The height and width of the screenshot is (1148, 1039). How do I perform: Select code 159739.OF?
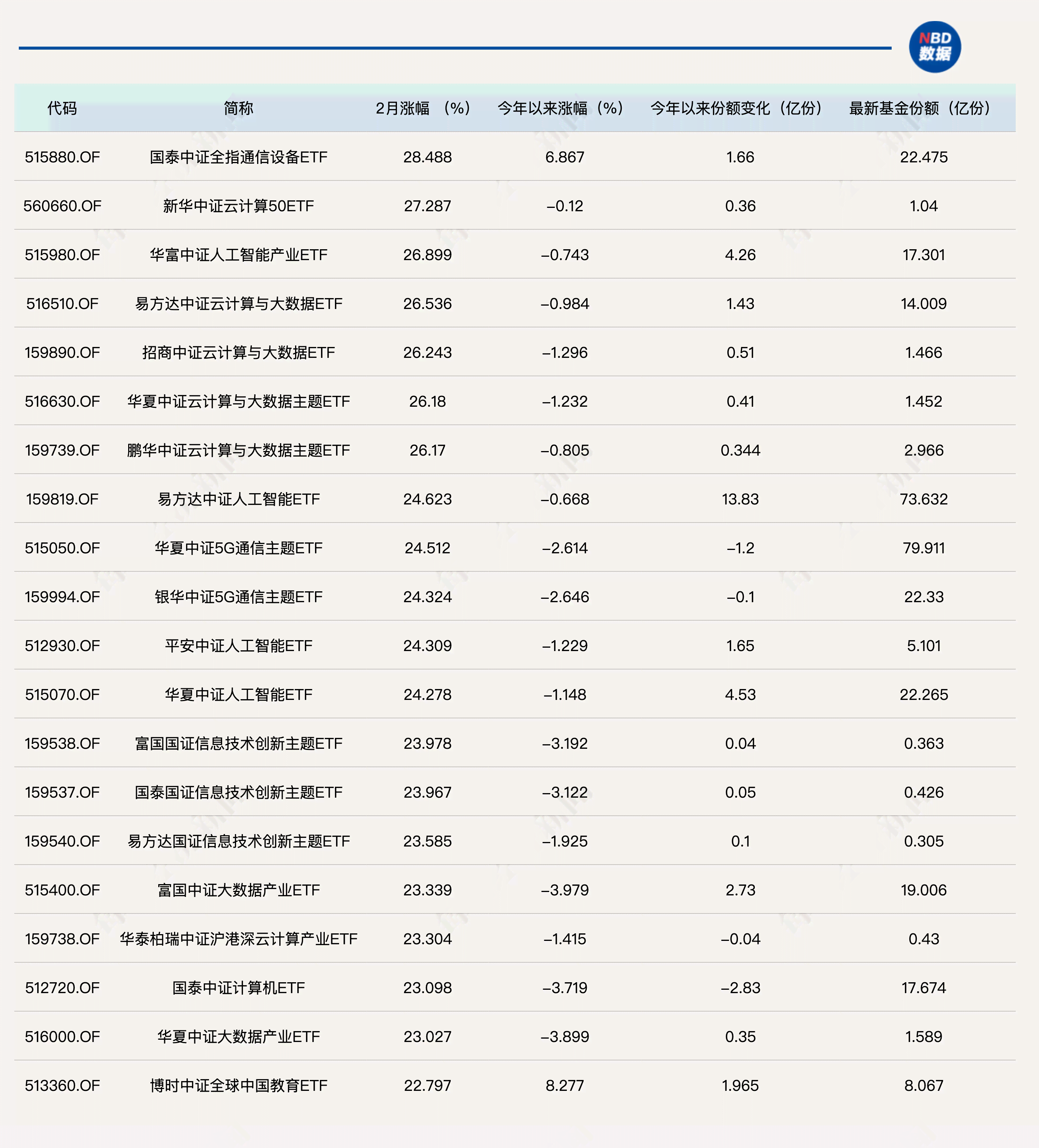pos(62,450)
